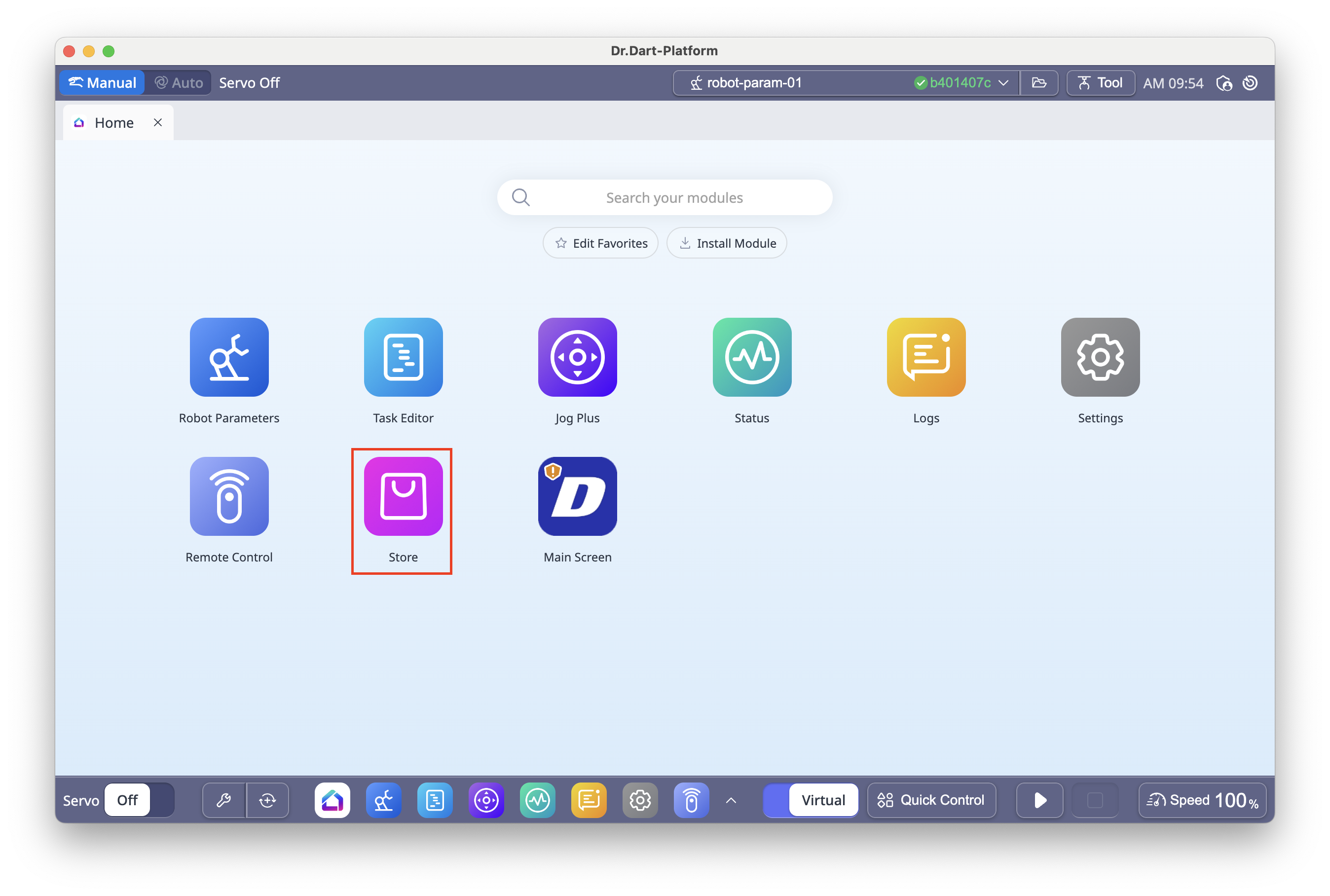Adjust the Speed 100% control
Viewport: 1330px width, 896px height.
[x=1202, y=800]
